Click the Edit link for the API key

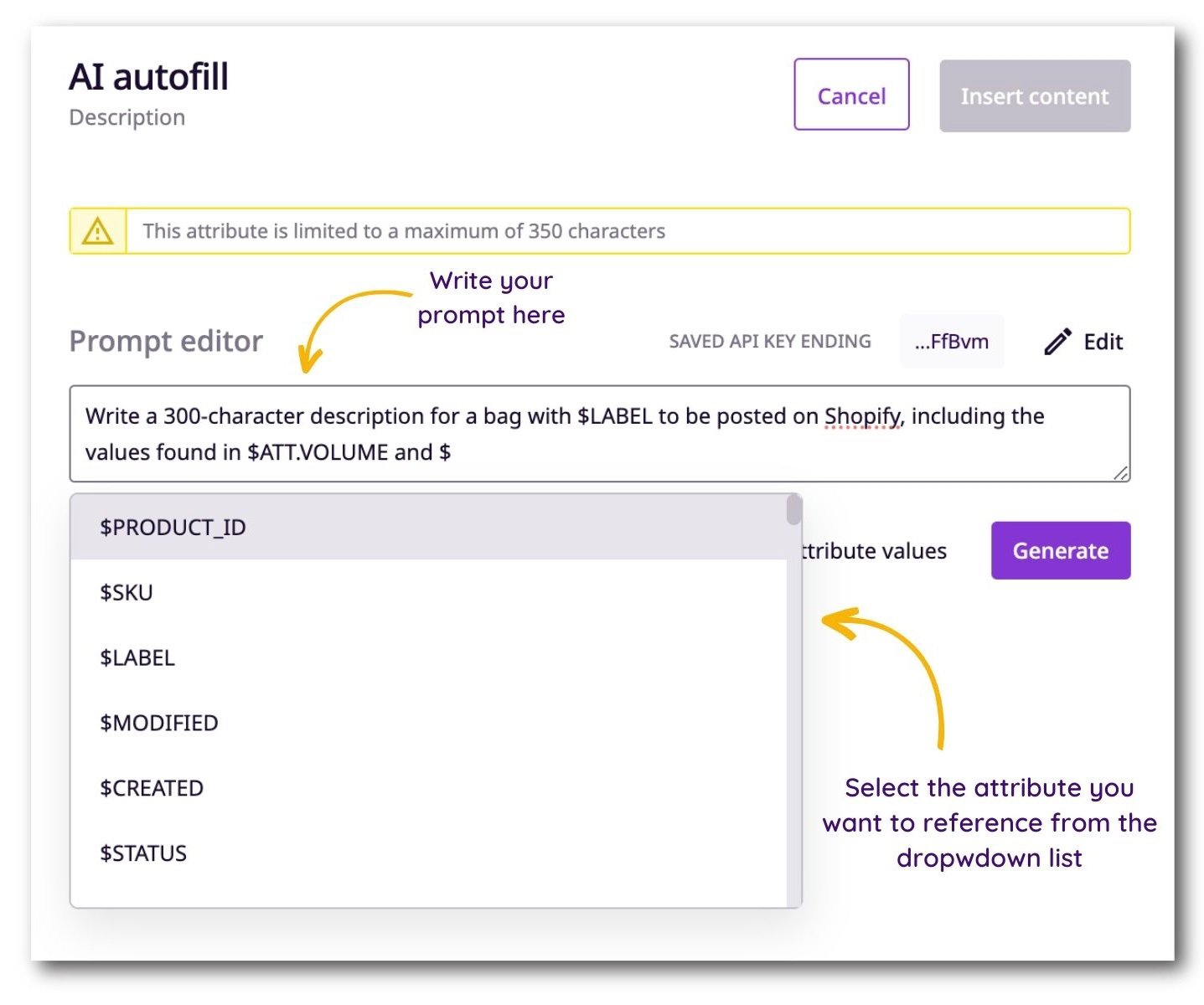(1103, 342)
